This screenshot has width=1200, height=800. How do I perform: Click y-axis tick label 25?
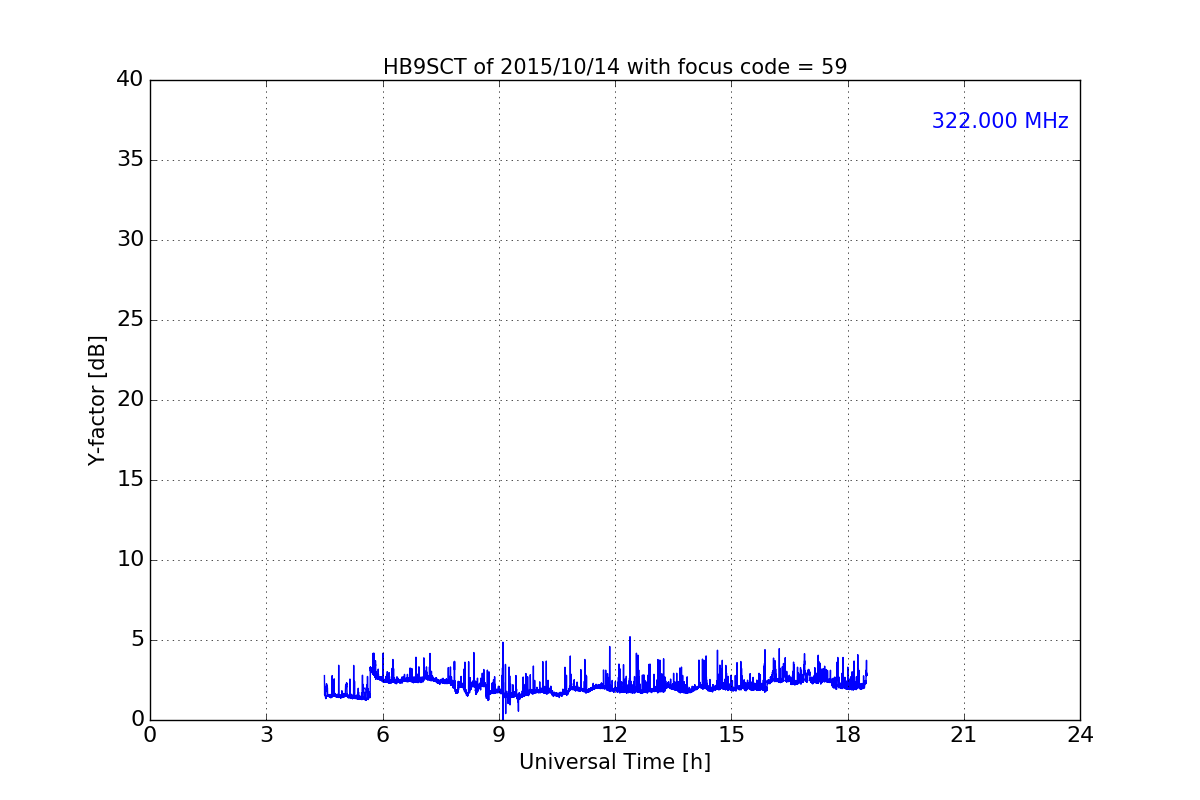click(130, 320)
